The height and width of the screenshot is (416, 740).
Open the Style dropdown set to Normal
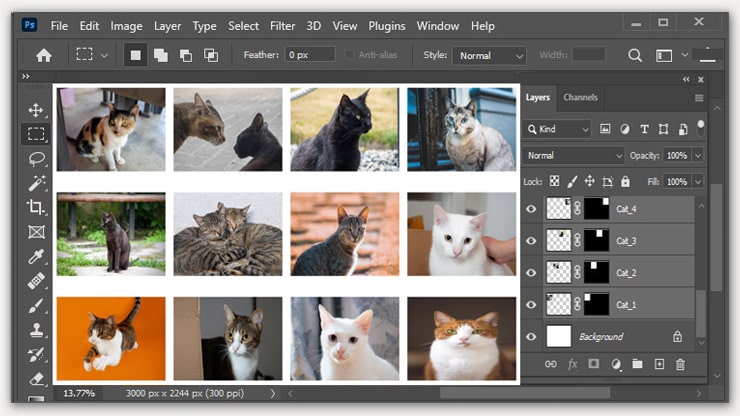pos(488,56)
